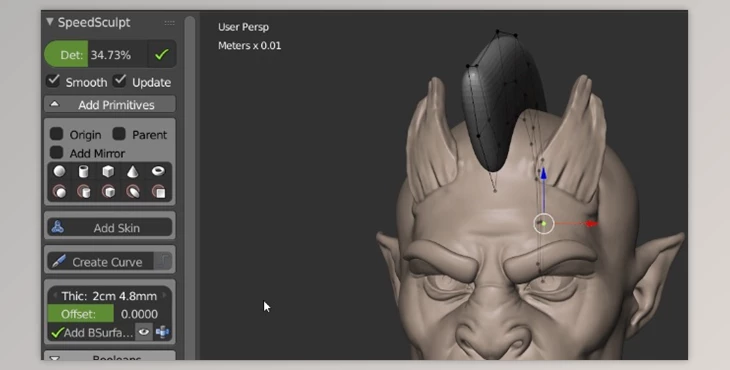Viewport: 730px width, 370px height.
Task: Click the User Persp viewport label
Action: click(243, 27)
